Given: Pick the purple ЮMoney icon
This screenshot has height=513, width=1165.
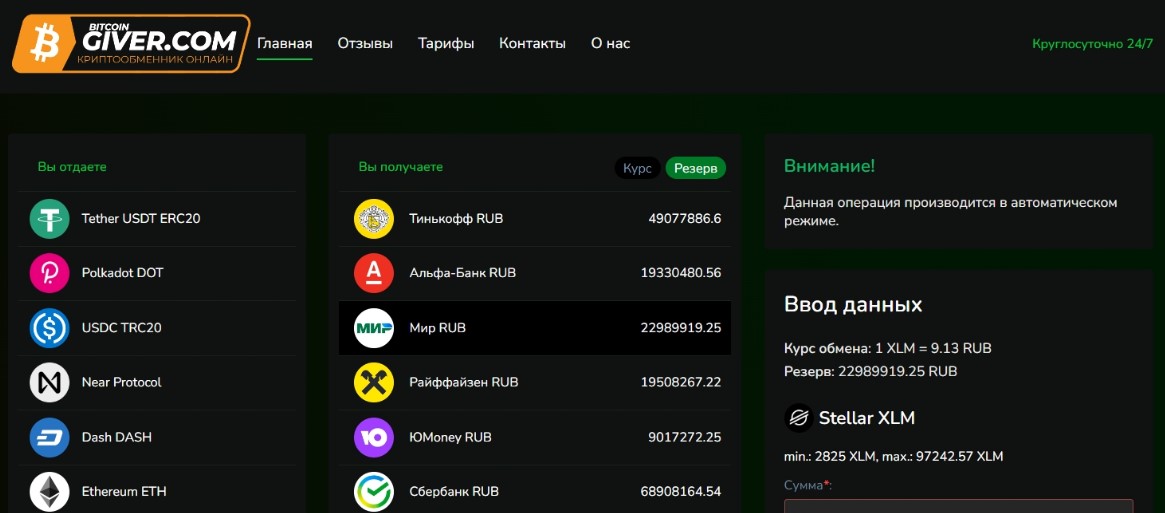Looking at the screenshot, I should (x=374, y=437).
